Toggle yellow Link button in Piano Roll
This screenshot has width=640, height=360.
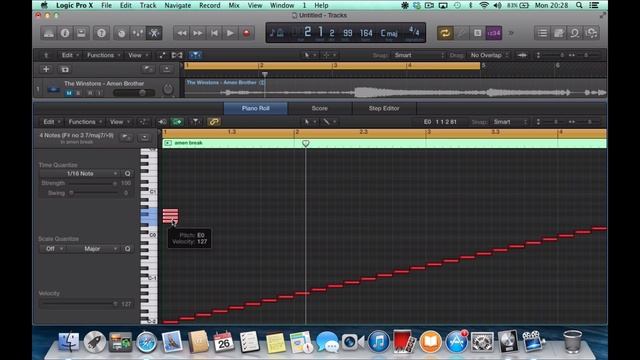click(214, 122)
